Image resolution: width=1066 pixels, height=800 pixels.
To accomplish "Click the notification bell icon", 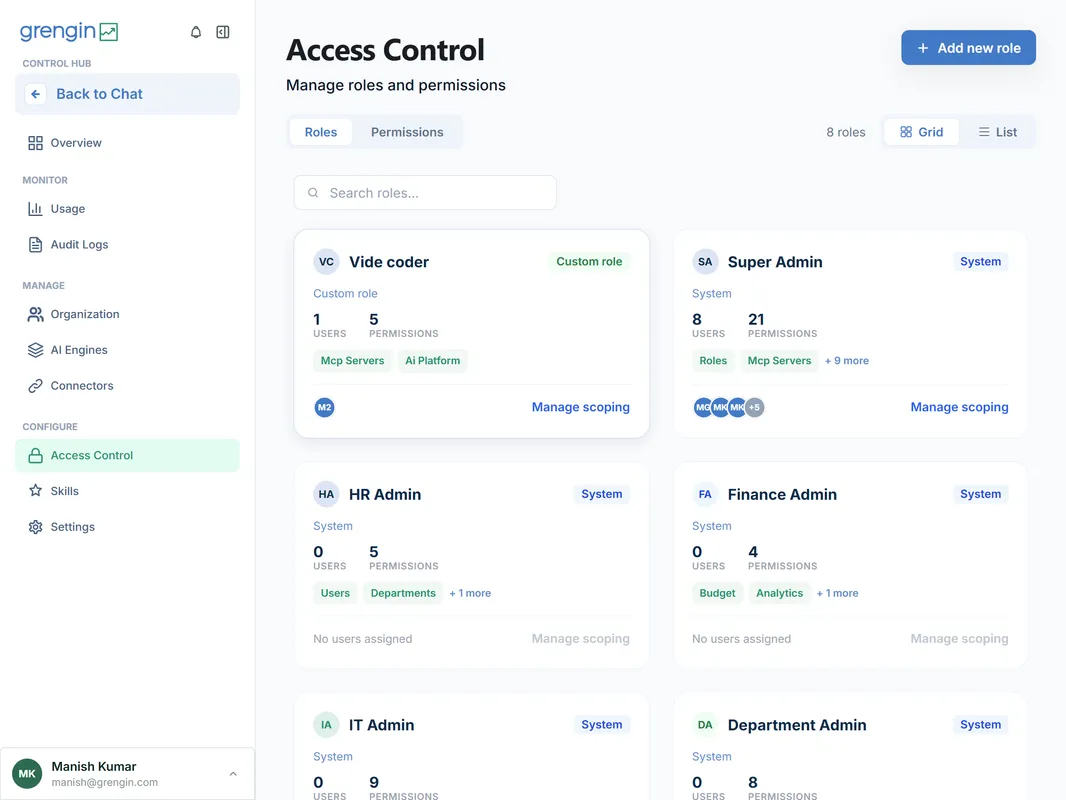I will (x=196, y=32).
